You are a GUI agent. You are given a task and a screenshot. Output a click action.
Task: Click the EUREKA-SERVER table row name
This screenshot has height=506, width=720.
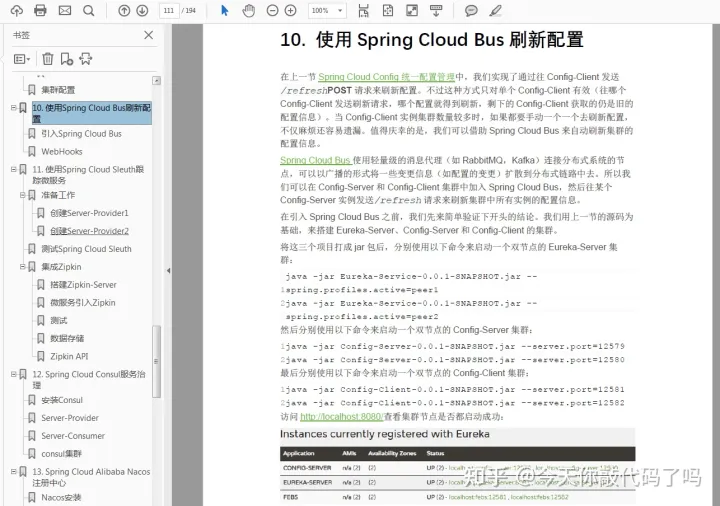pos(307,483)
